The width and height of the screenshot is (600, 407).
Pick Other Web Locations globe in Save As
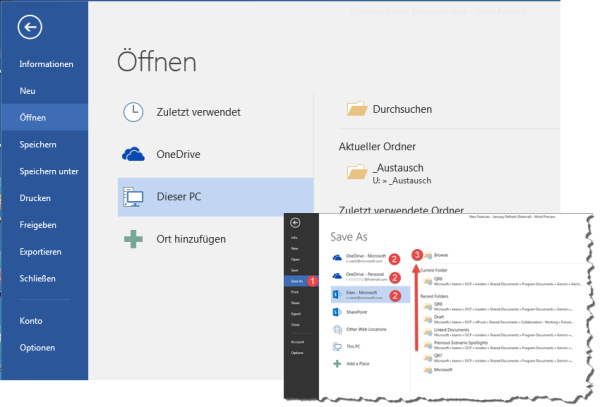pos(338,329)
